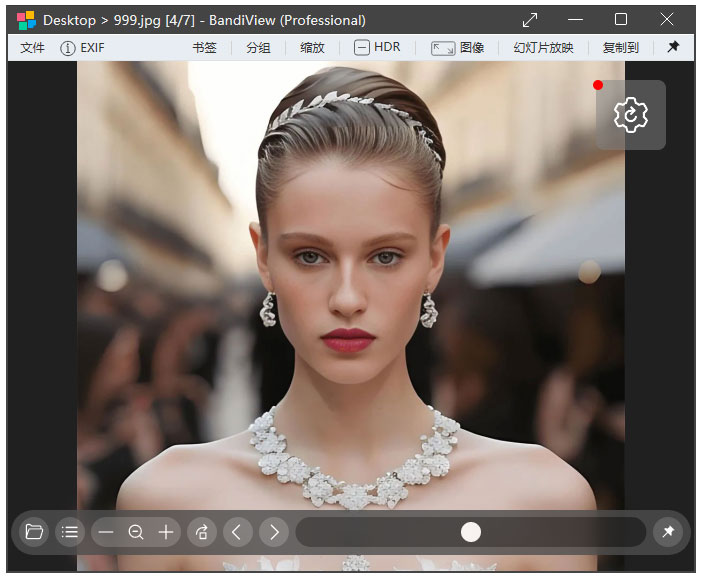The width and height of the screenshot is (704, 579).
Task: Maximize the BandiView window
Action: pyautogui.click(x=621, y=19)
